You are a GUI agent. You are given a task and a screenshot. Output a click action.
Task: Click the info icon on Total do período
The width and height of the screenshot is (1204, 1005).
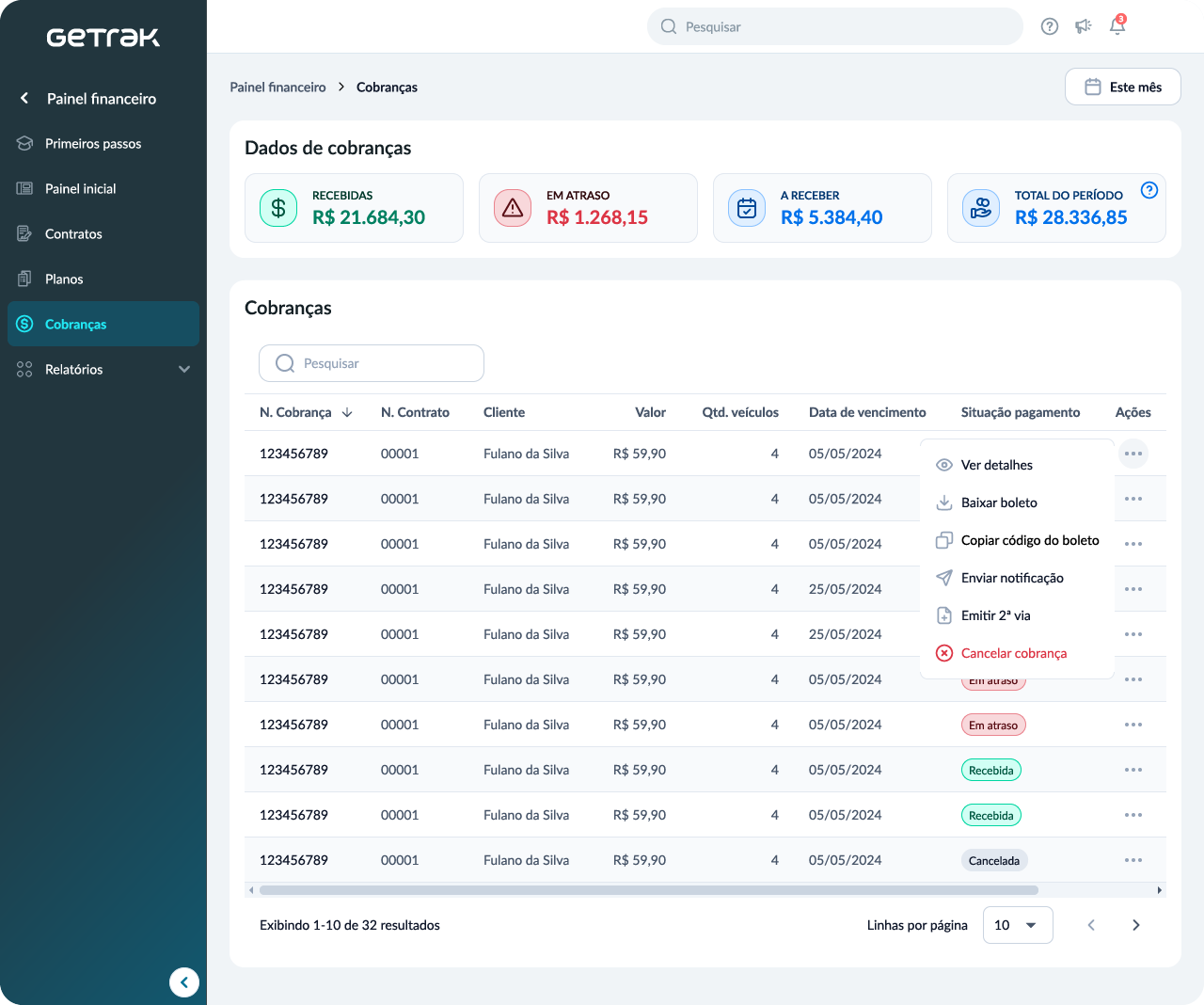tap(1149, 190)
